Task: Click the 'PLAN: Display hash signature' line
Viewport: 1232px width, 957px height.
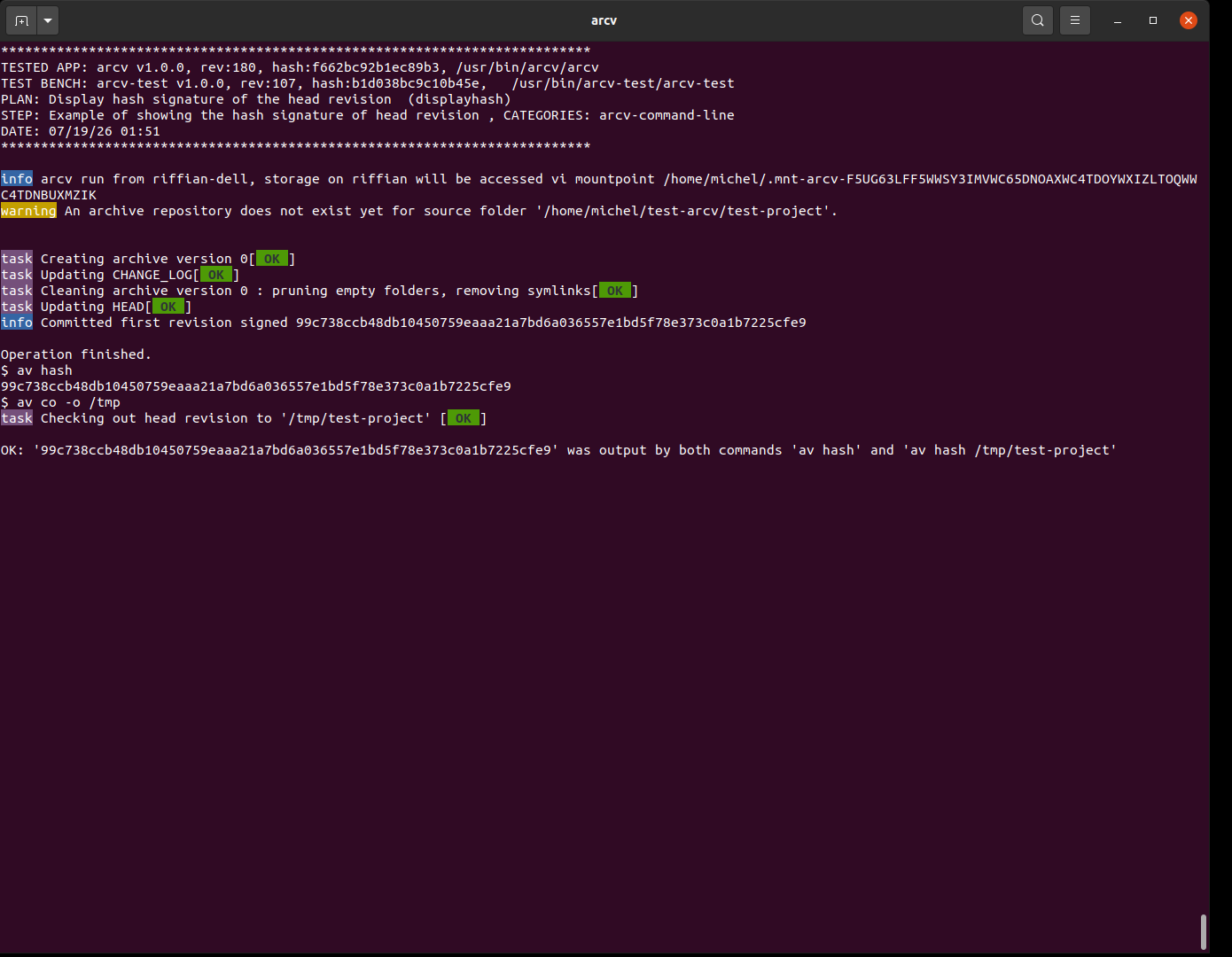Action: tap(256, 99)
